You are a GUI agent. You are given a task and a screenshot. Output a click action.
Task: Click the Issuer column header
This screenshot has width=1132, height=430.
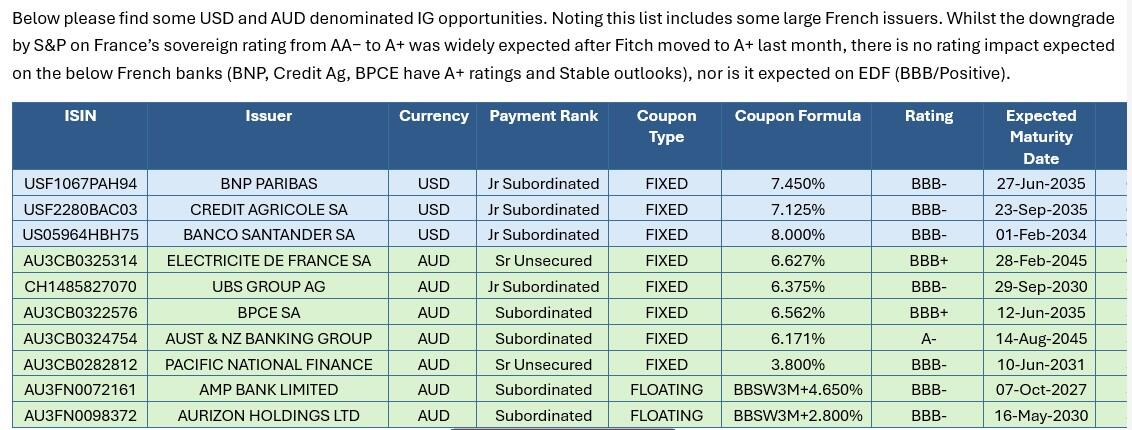pyautogui.click(x=268, y=116)
